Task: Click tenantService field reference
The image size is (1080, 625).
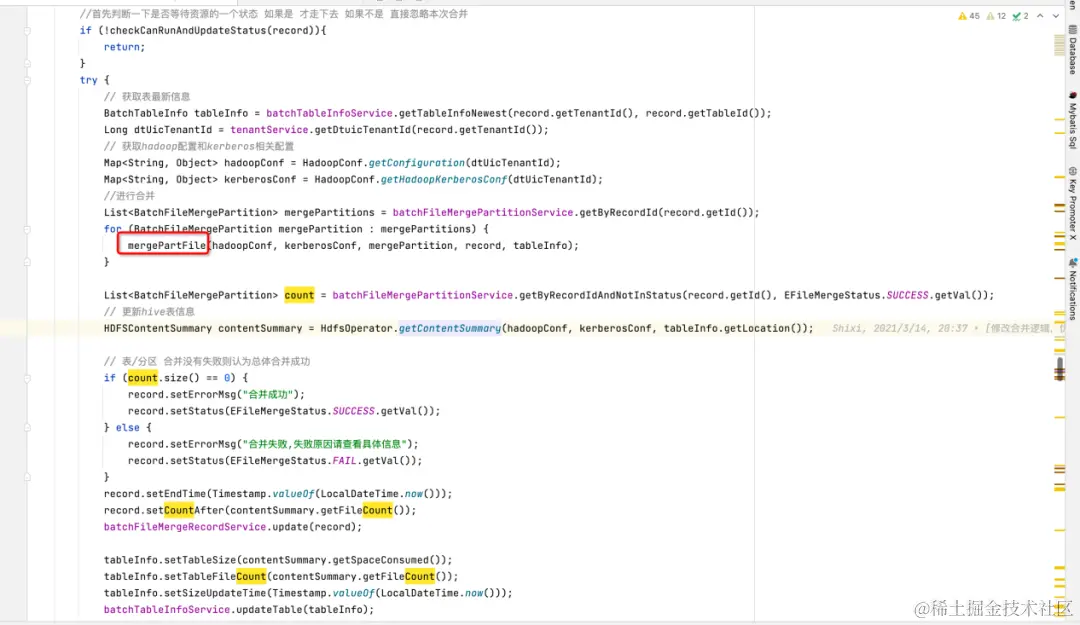Action: (269, 130)
